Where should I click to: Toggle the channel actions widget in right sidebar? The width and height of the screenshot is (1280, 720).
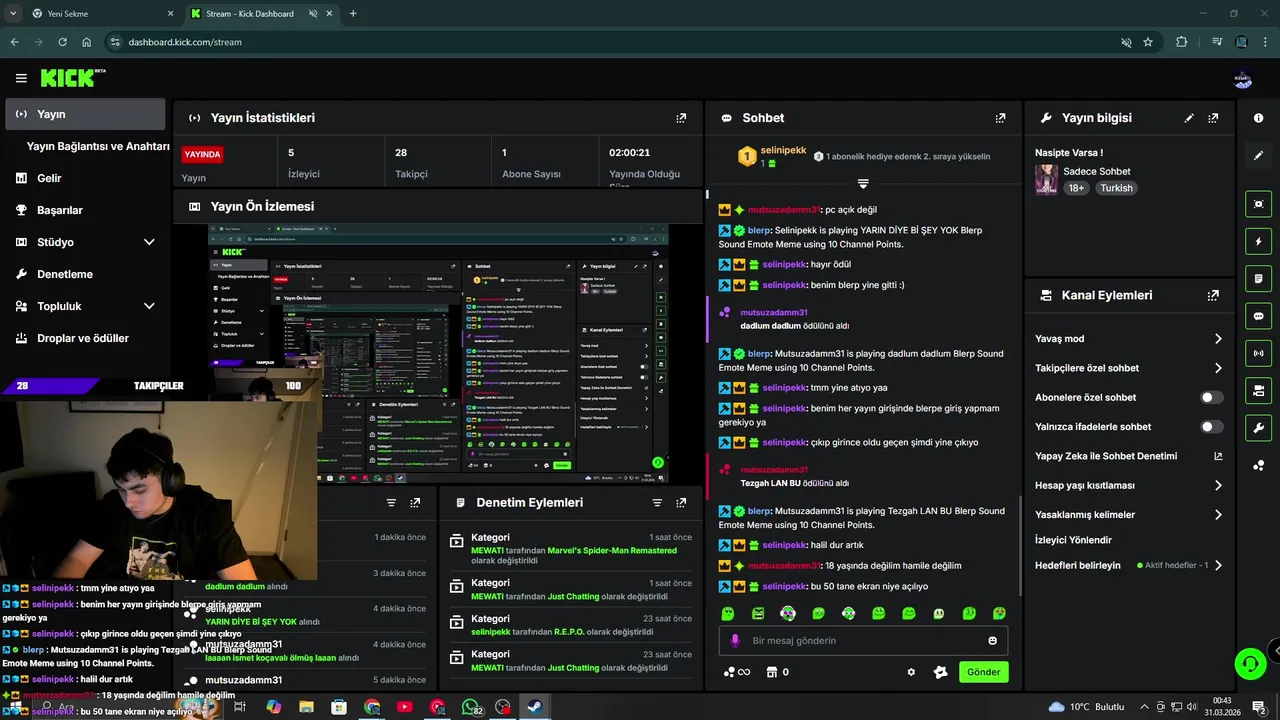click(x=1258, y=390)
